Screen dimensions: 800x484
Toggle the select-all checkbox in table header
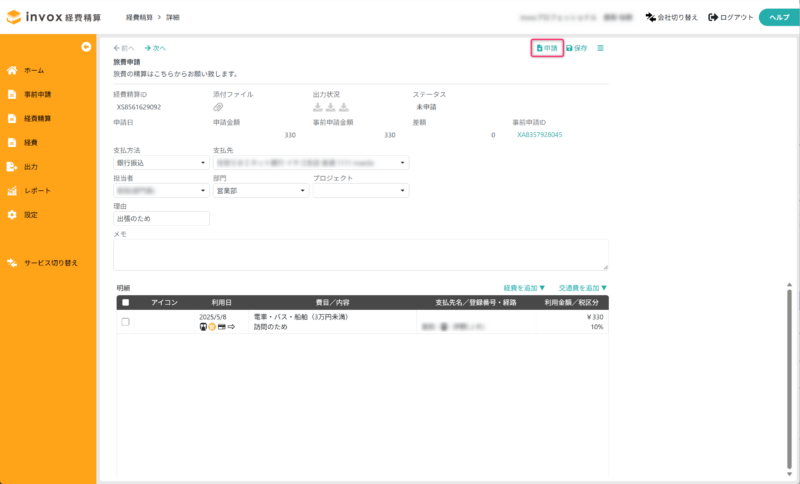tap(126, 302)
